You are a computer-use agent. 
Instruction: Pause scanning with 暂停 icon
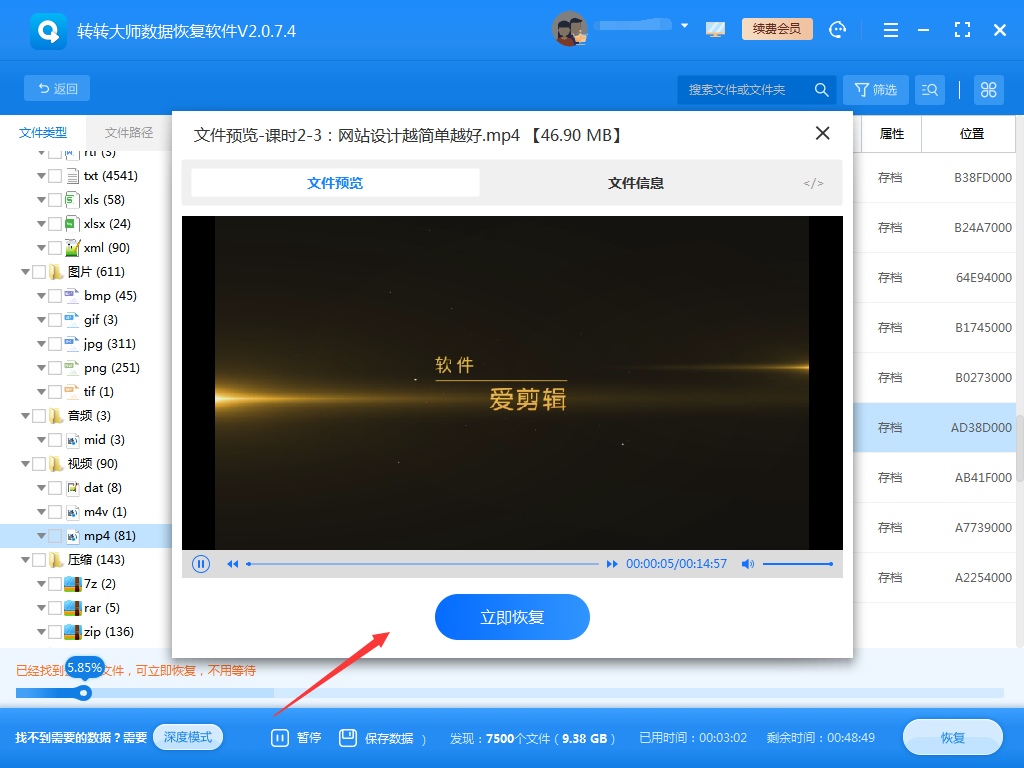pyautogui.click(x=280, y=738)
